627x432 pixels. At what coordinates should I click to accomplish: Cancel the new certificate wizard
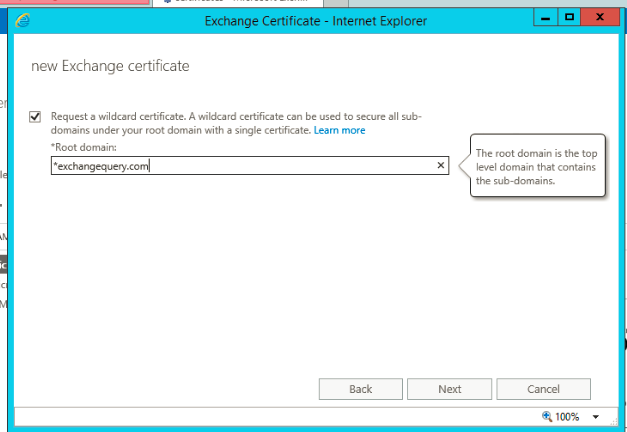click(x=543, y=389)
